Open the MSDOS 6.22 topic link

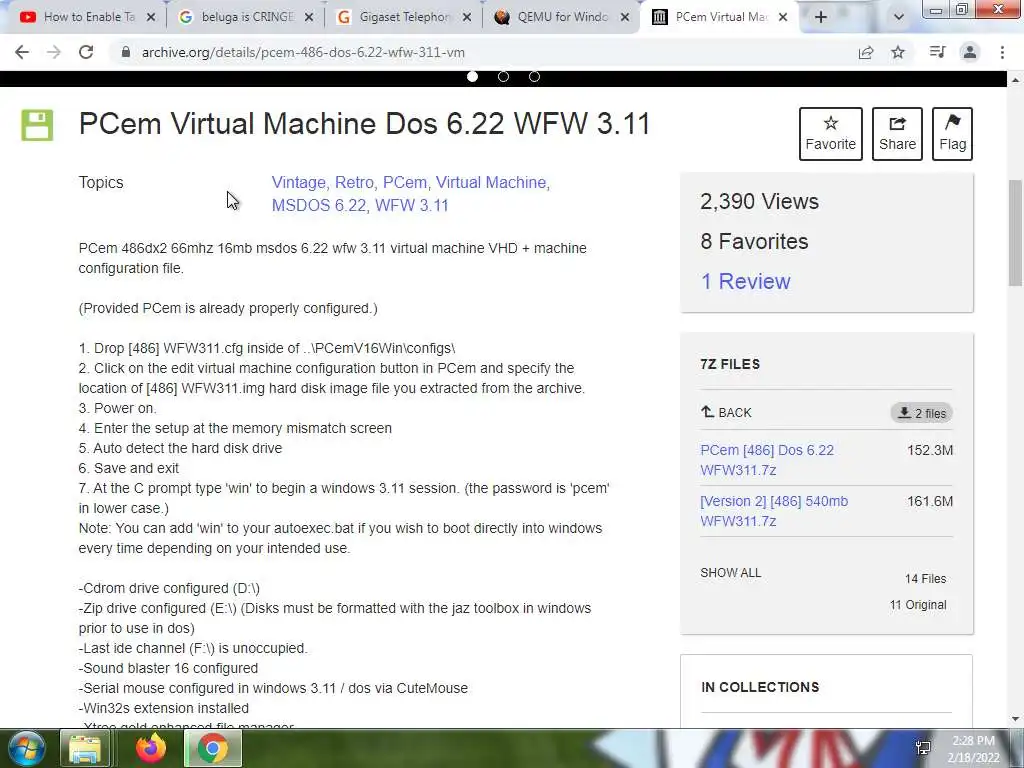319,206
